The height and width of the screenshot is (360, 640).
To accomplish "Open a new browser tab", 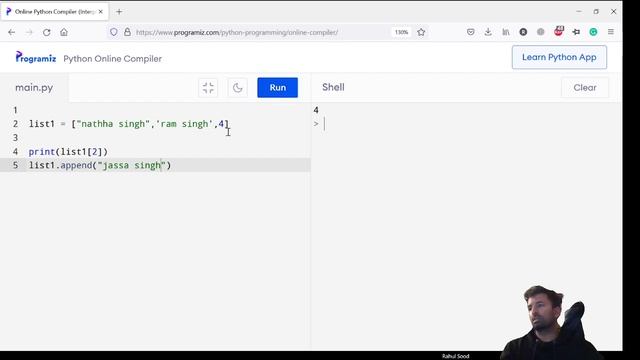I will (119, 12).
